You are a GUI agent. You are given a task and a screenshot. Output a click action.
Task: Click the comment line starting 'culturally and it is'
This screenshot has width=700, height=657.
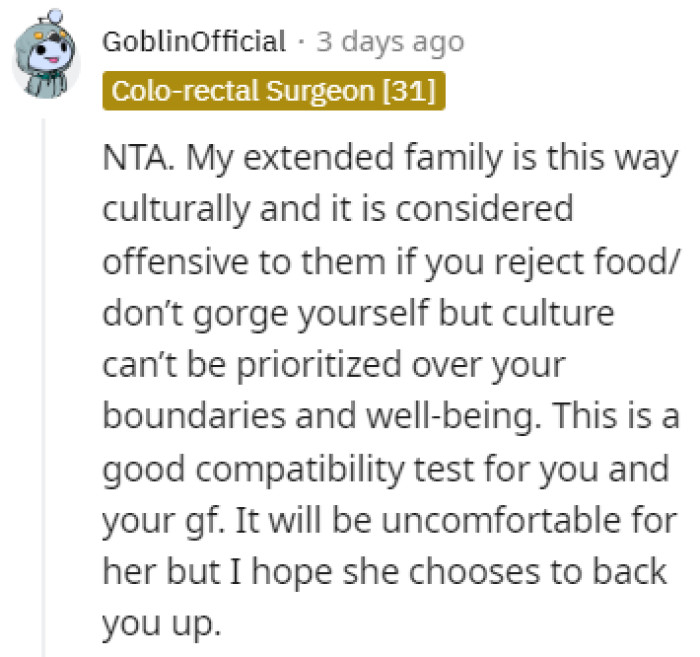[x=337, y=210]
